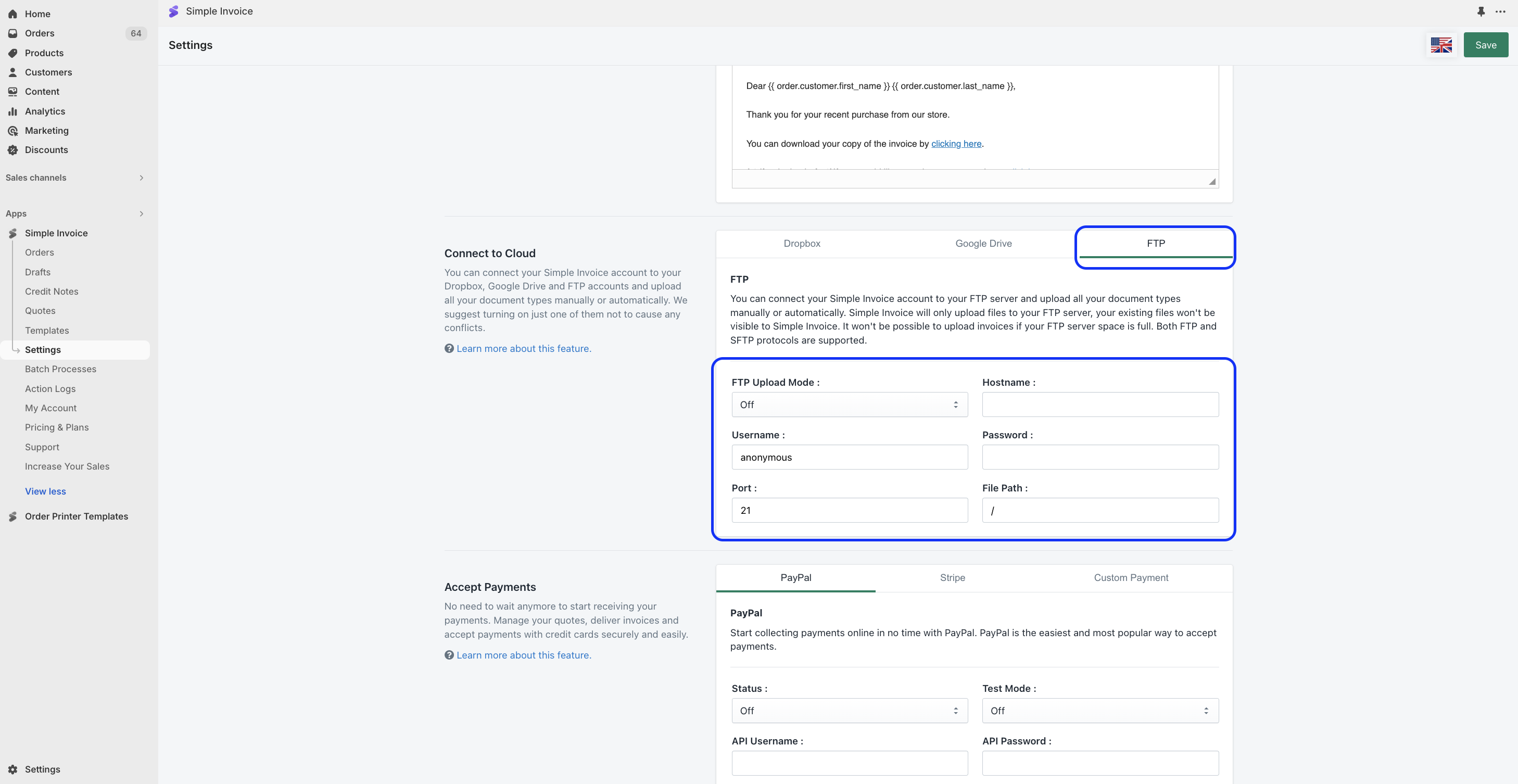Expand the Sales channels section
1518x784 pixels.
(x=141, y=178)
